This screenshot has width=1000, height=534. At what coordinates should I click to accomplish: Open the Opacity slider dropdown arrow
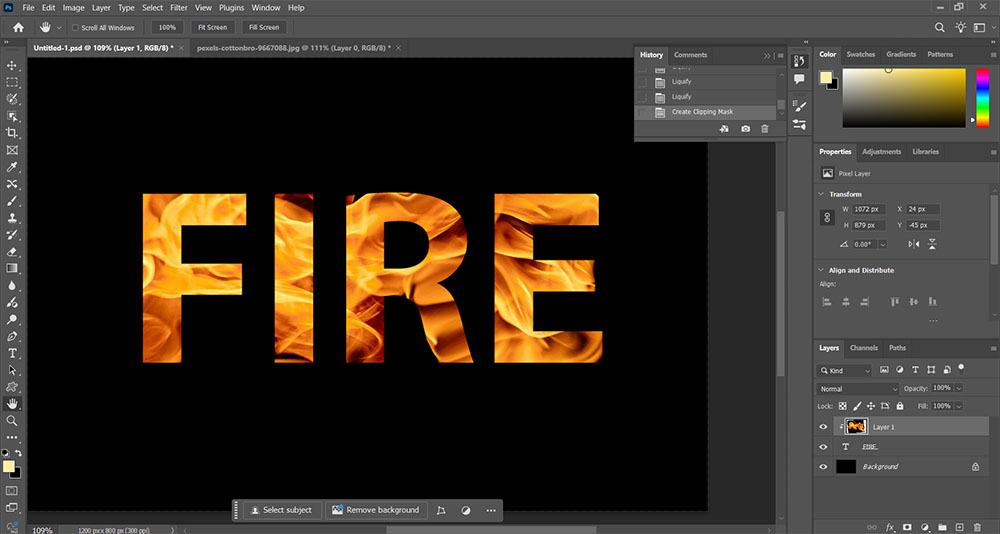coord(959,388)
